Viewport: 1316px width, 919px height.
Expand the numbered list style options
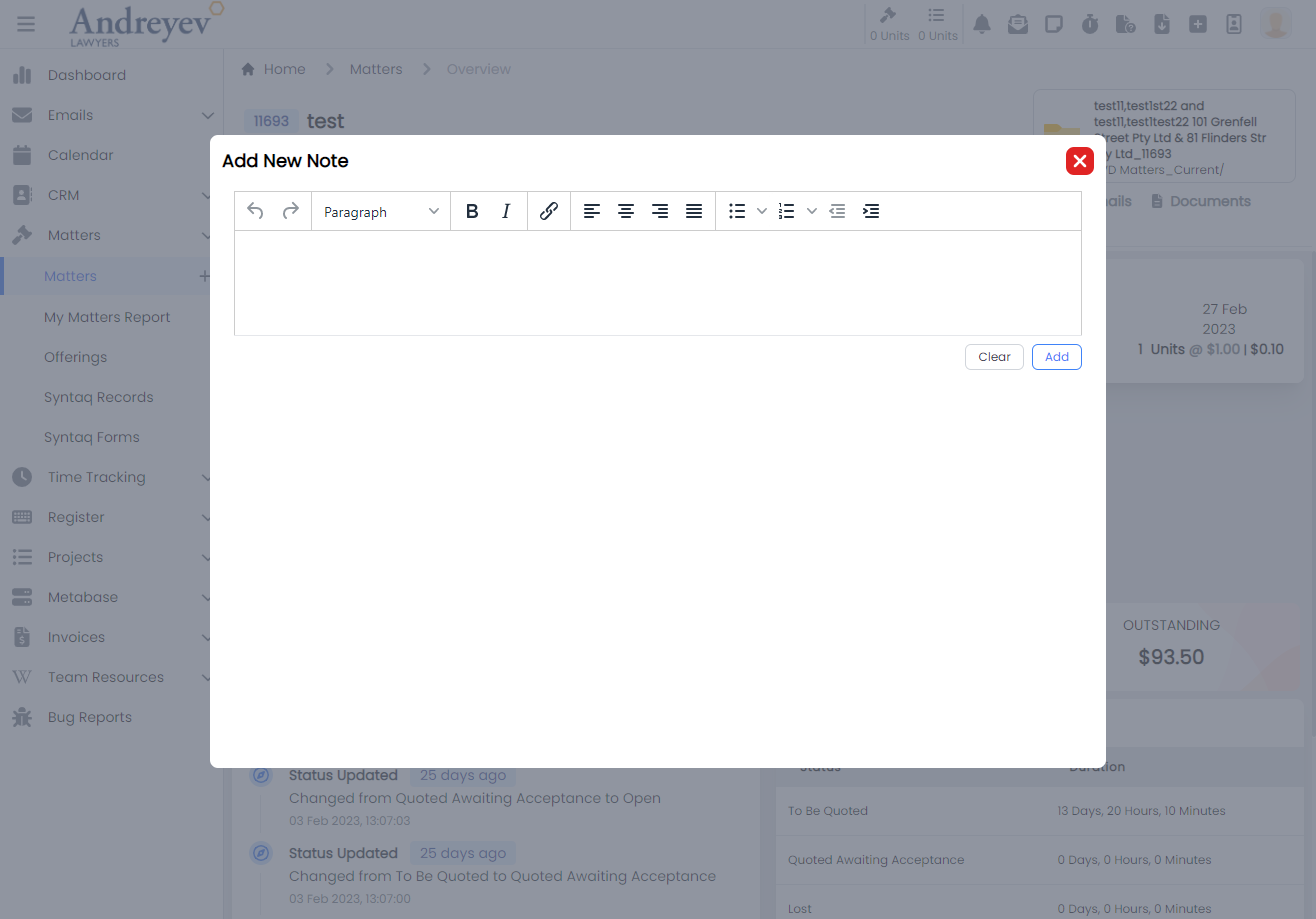tap(812, 211)
